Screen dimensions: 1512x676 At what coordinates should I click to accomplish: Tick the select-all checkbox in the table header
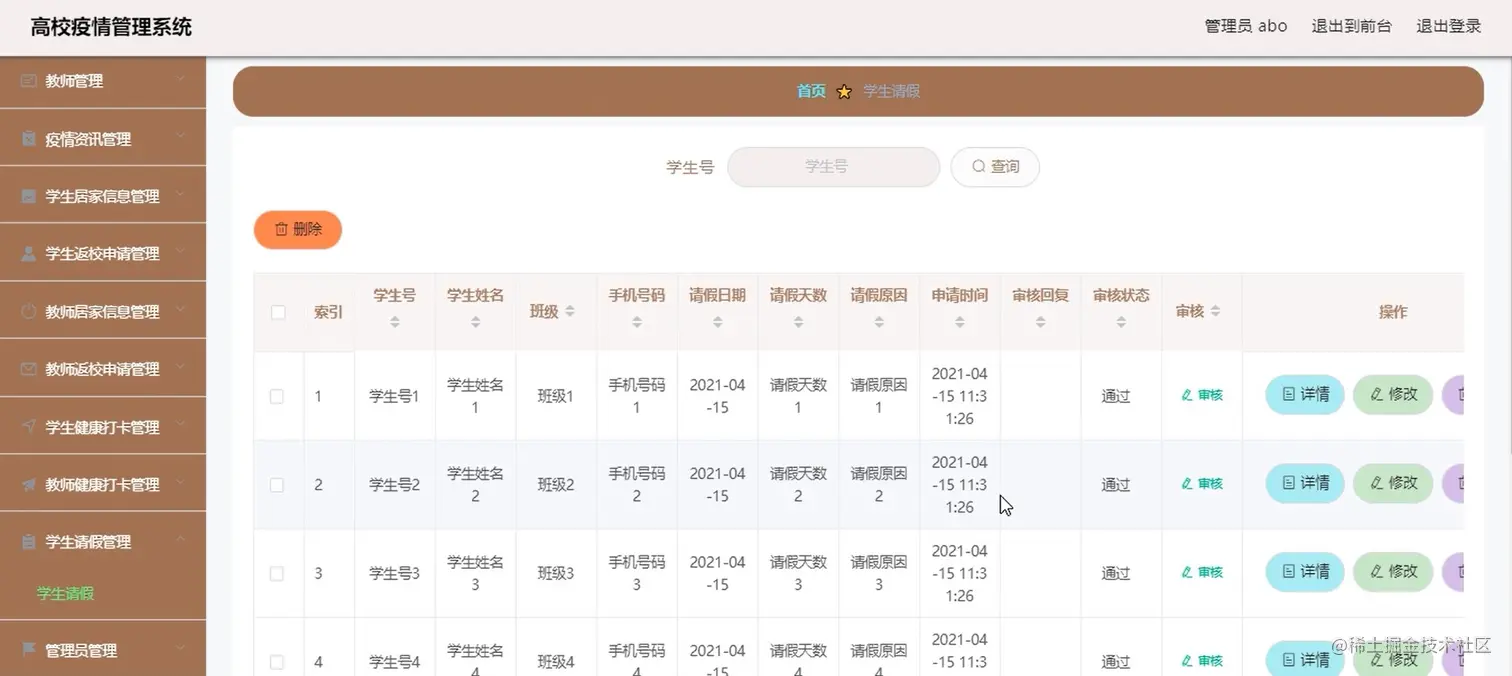click(278, 312)
